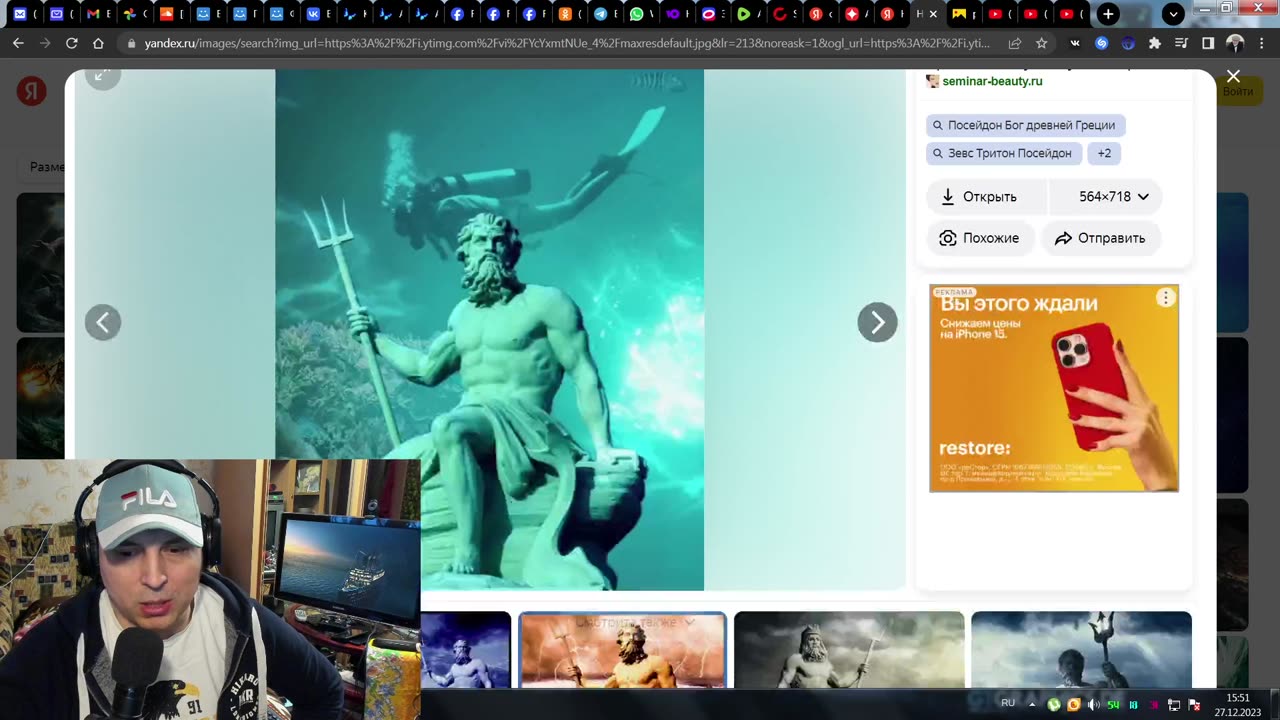Click the Yandex logo
1280x720 pixels.
pos(31,91)
